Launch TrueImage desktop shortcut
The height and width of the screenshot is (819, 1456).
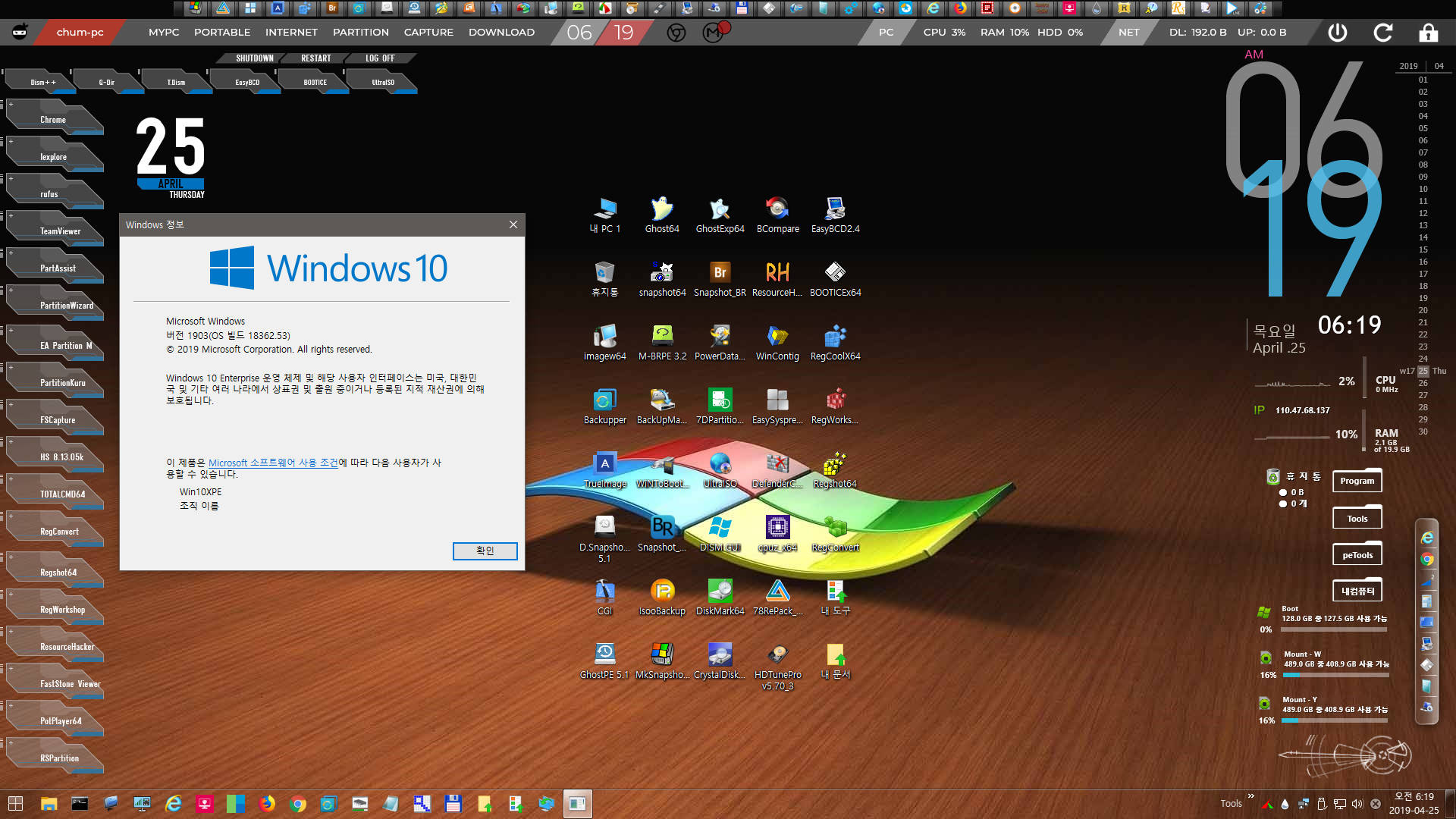click(x=604, y=469)
